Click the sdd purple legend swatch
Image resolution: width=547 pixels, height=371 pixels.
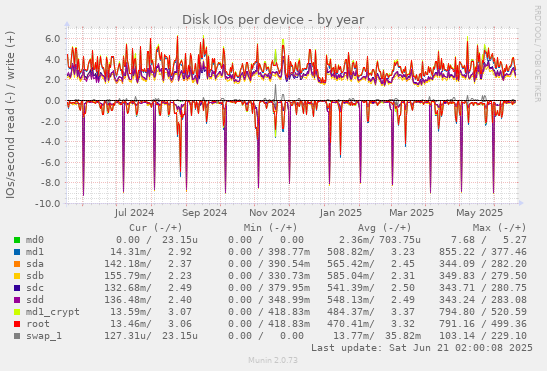click(x=17, y=300)
